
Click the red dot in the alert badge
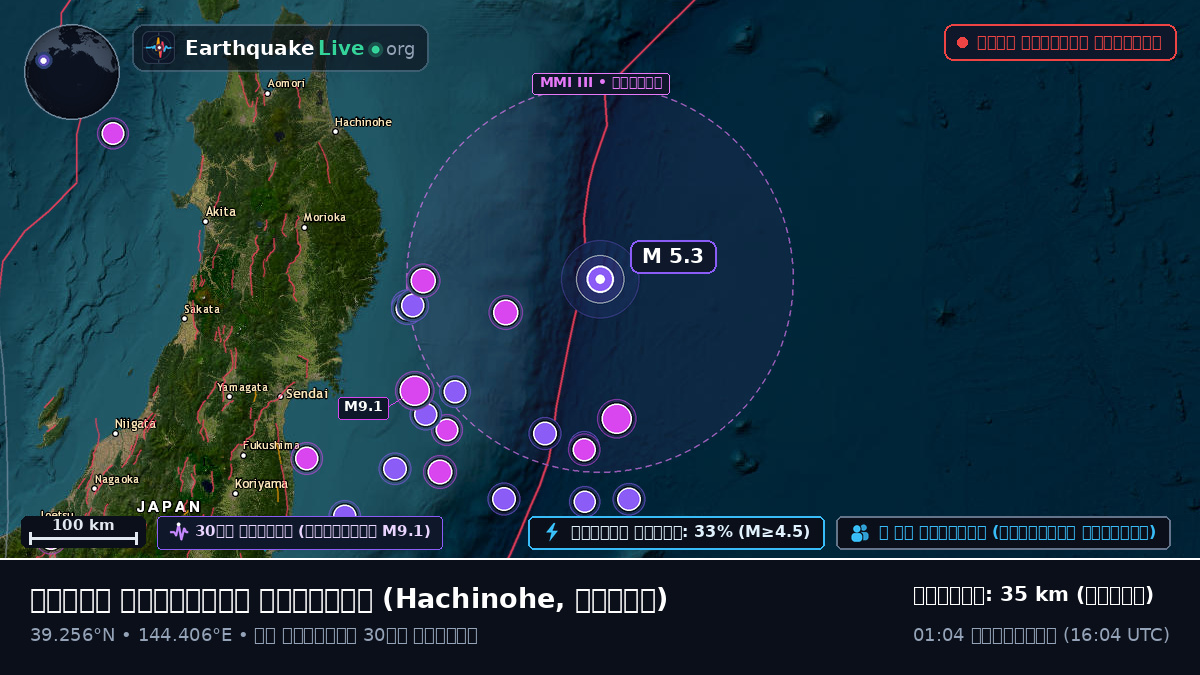pyautogui.click(x=962, y=43)
